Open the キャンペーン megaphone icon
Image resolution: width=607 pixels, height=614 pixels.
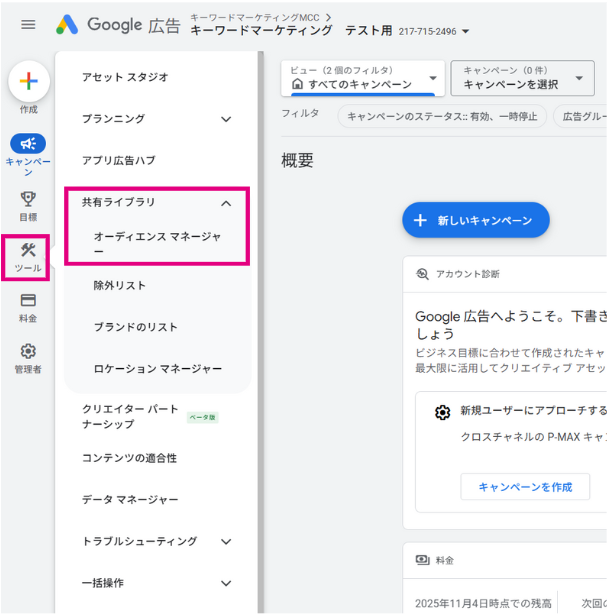(x=28, y=144)
